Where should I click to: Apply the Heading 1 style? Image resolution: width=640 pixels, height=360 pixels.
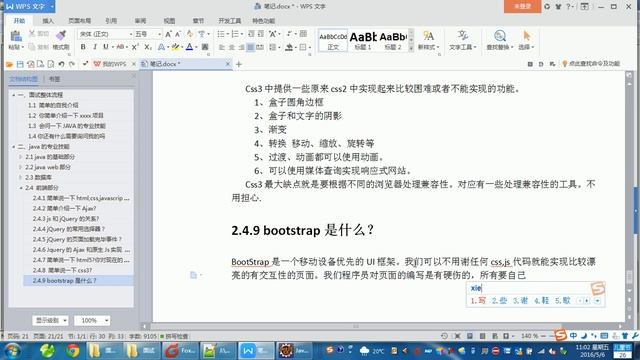(x=363, y=40)
